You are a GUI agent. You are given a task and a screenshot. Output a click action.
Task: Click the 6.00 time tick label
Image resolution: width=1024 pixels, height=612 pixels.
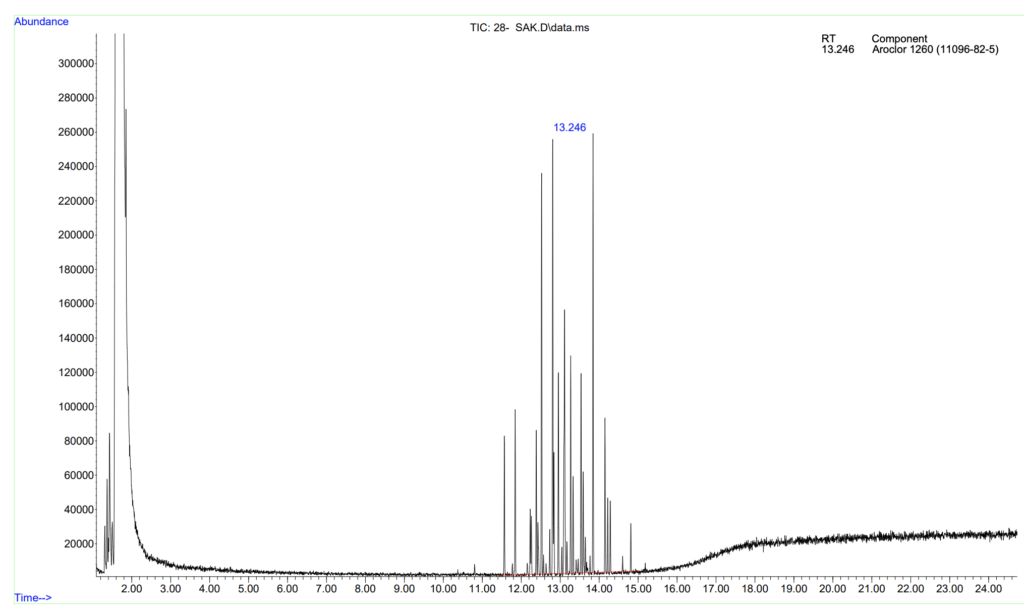pyautogui.click(x=287, y=588)
